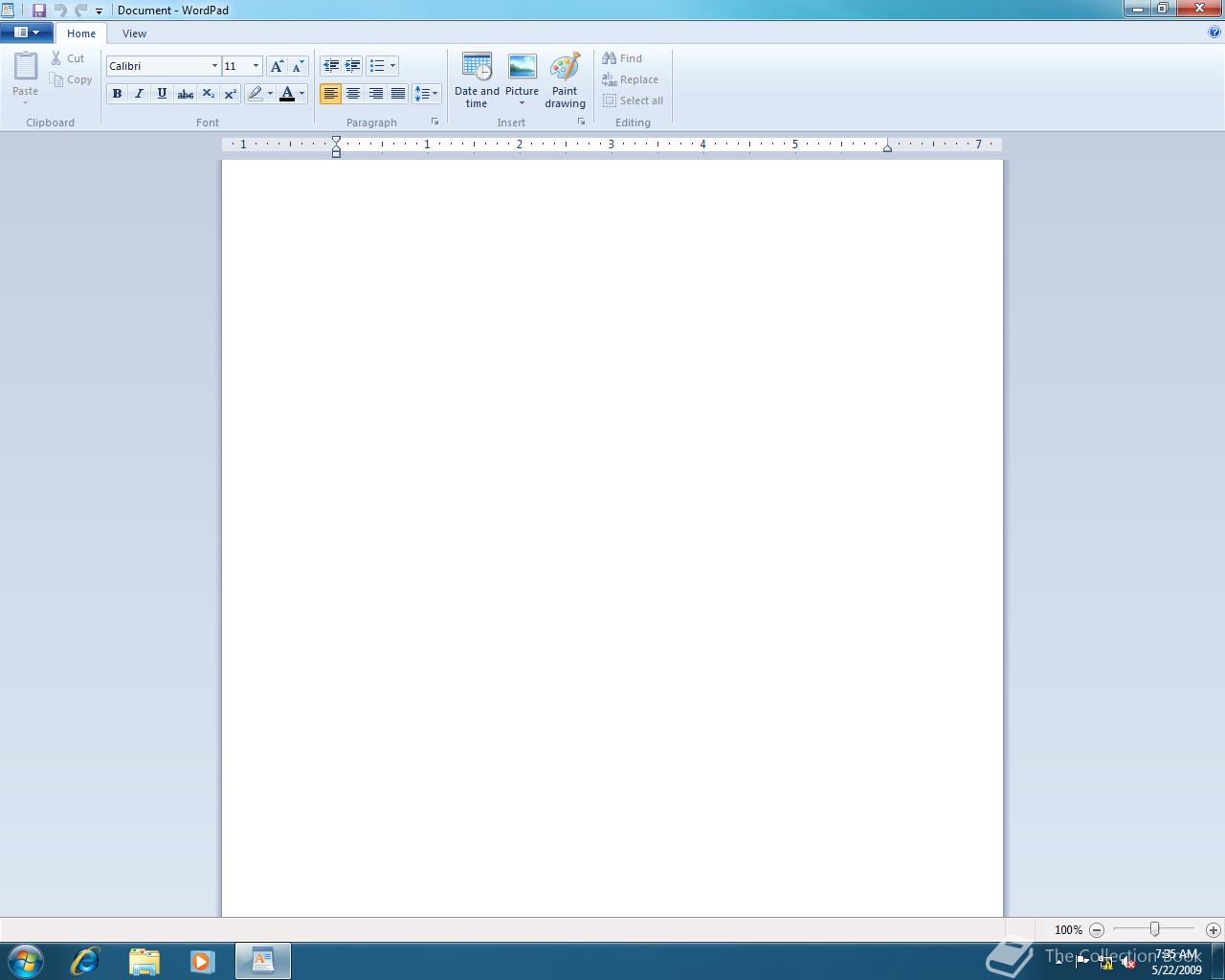1225x980 pixels.
Task: Open Windows Media Player from taskbar
Action: 202,961
